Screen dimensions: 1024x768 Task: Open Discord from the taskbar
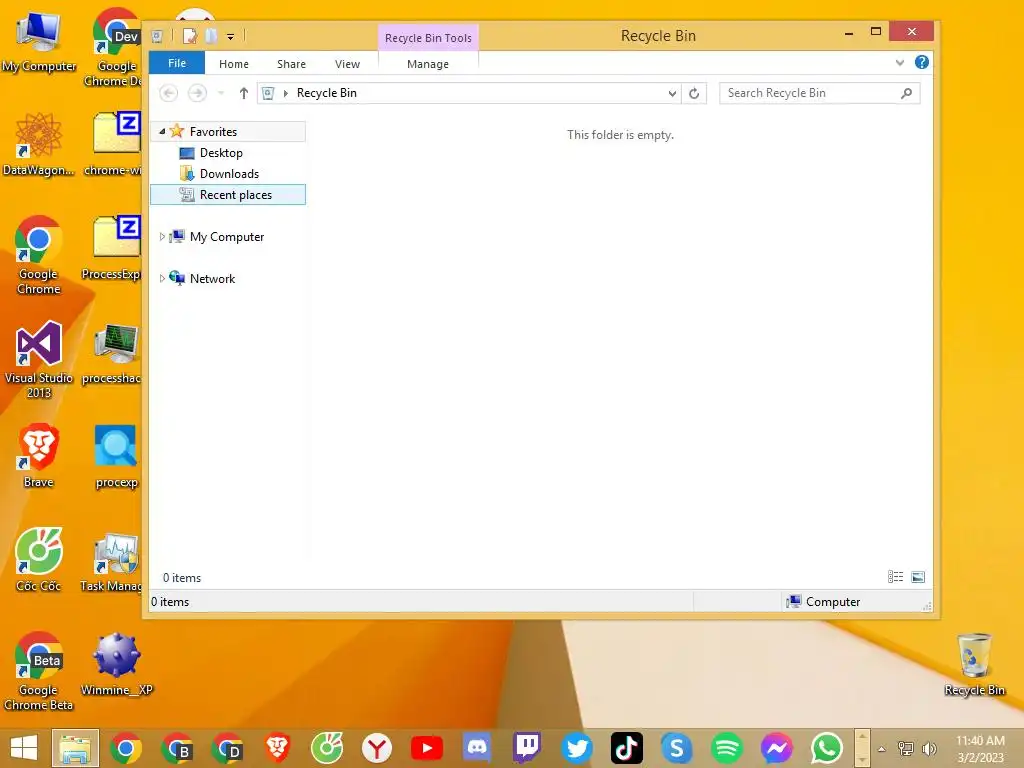pyautogui.click(x=477, y=748)
